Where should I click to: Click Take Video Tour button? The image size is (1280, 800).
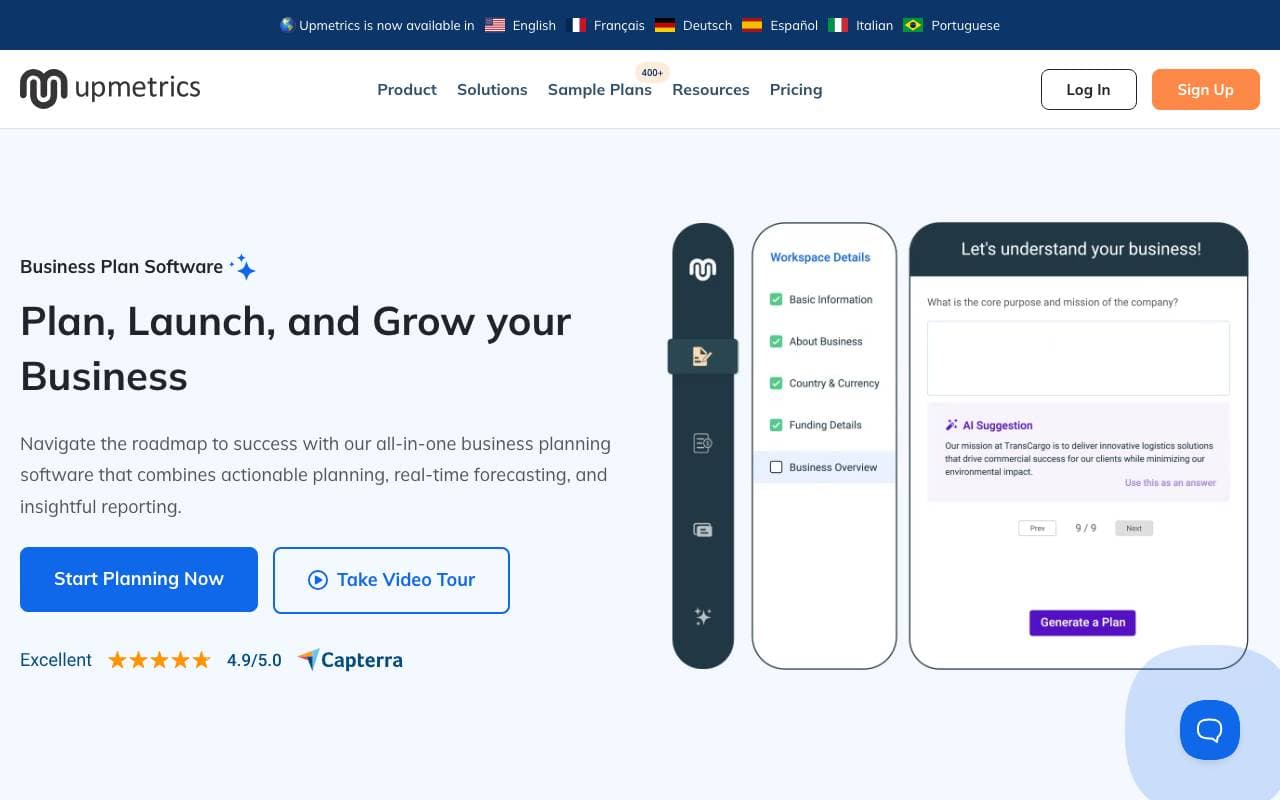point(391,580)
